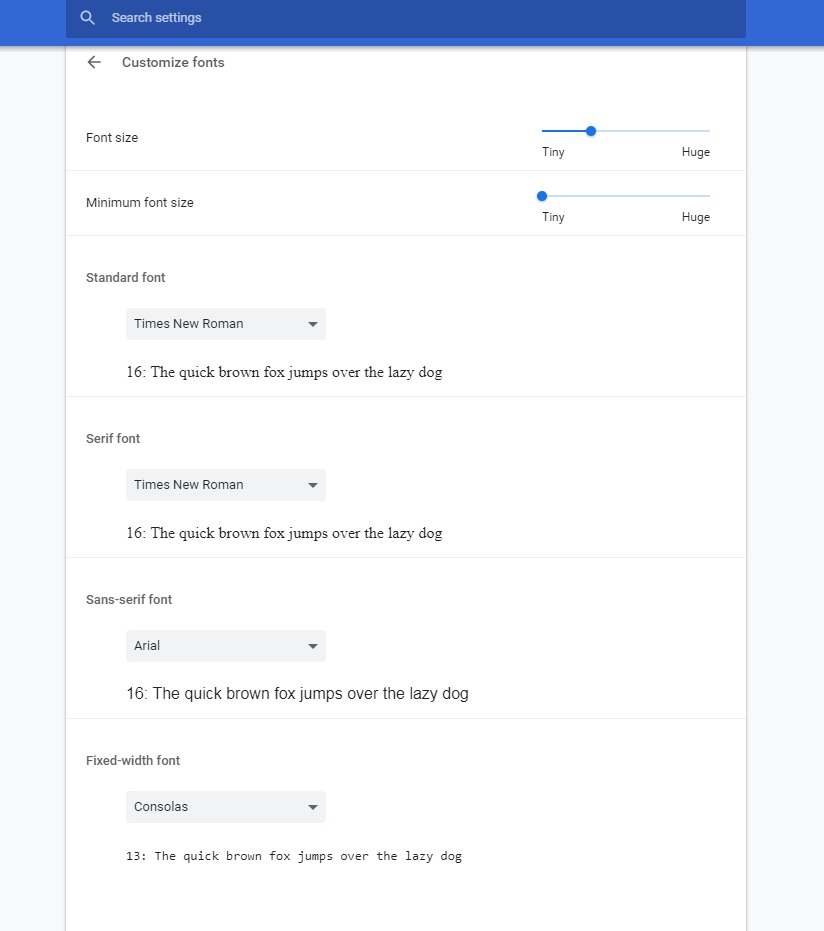Click the back arrow beside Customize fonts

pyautogui.click(x=94, y=62)
